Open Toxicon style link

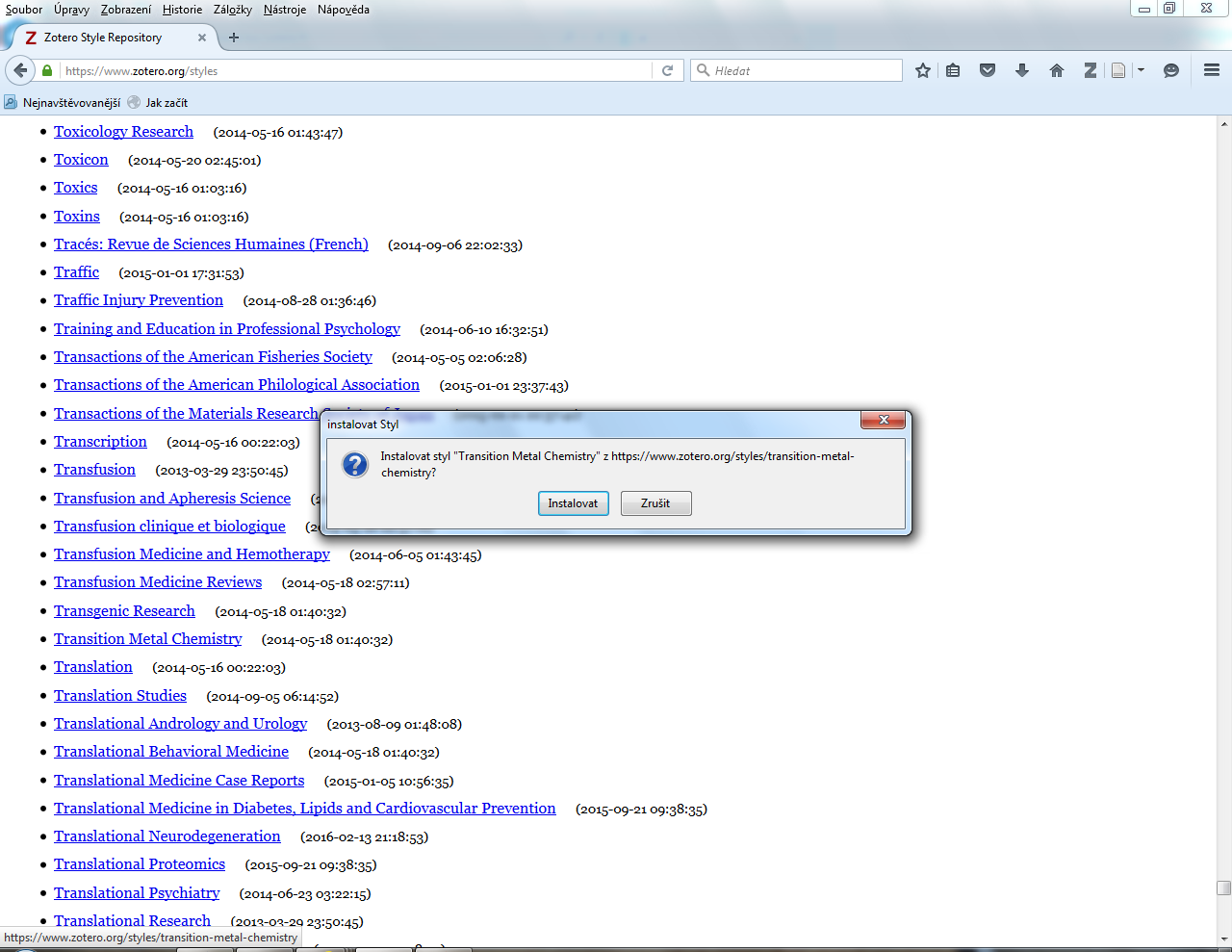click(81, 160)
